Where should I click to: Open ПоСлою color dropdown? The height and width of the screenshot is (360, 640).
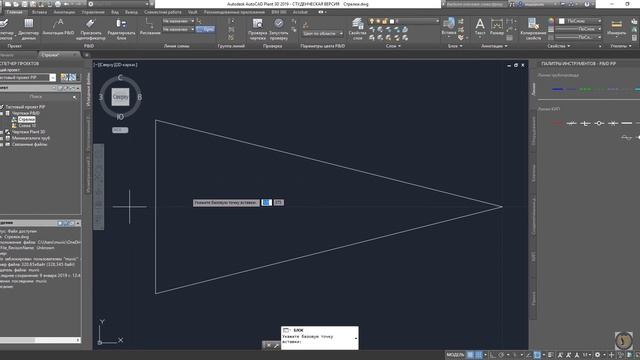click(580, 21)
